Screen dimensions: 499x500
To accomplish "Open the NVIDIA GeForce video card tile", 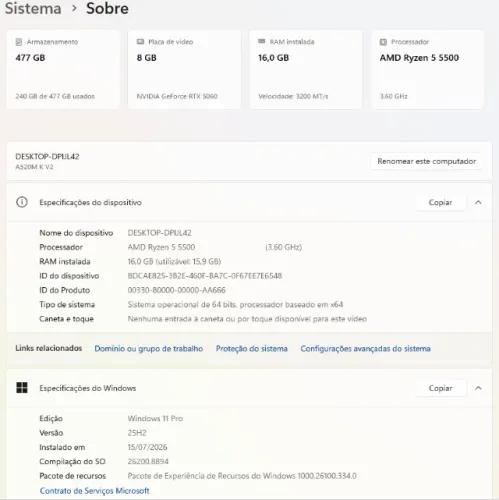I will (184, 70).
